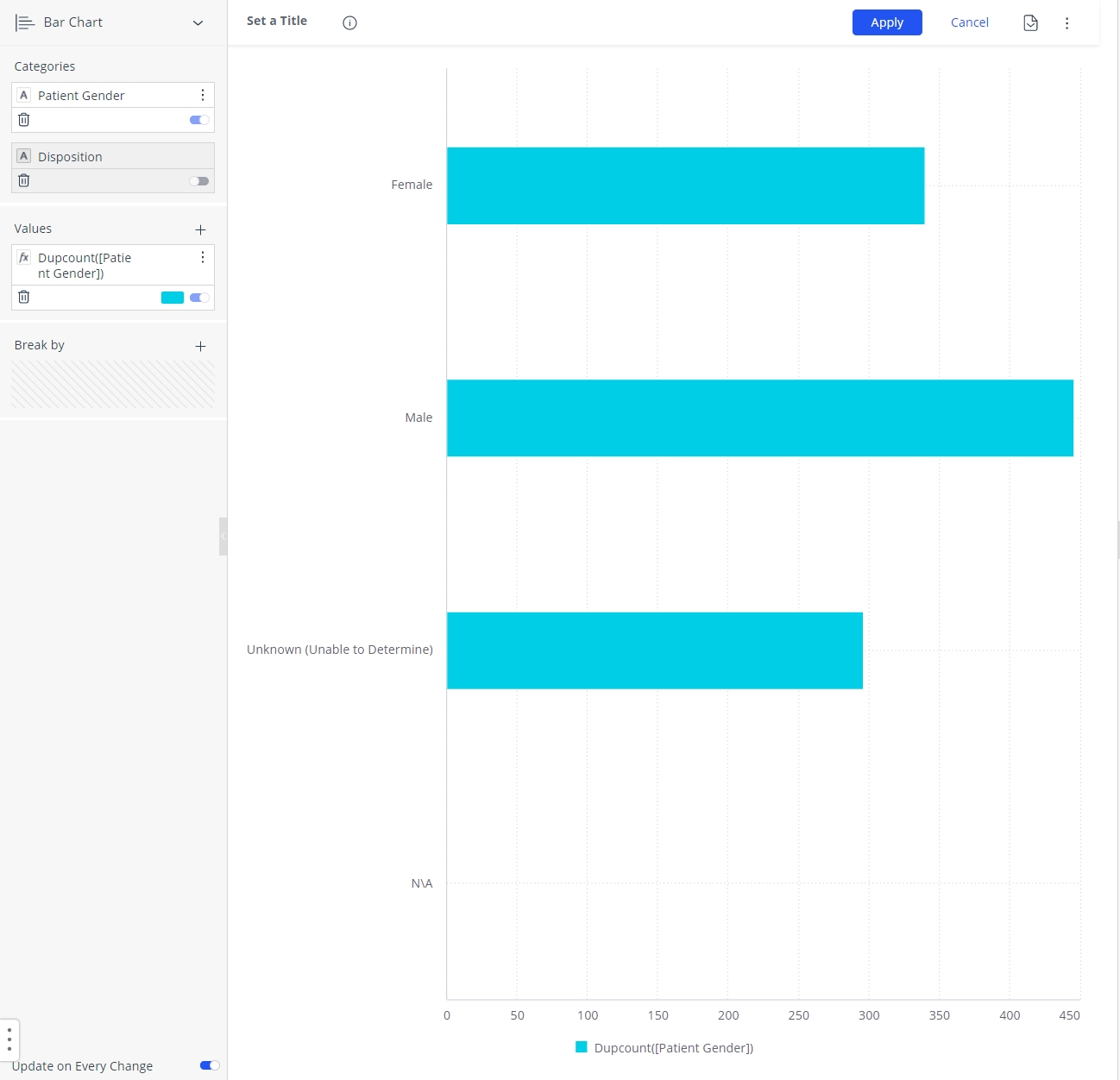Viewport: 1120px width, 1080px height.
Task: Click the Female axis label
Action: click(412, 185)
